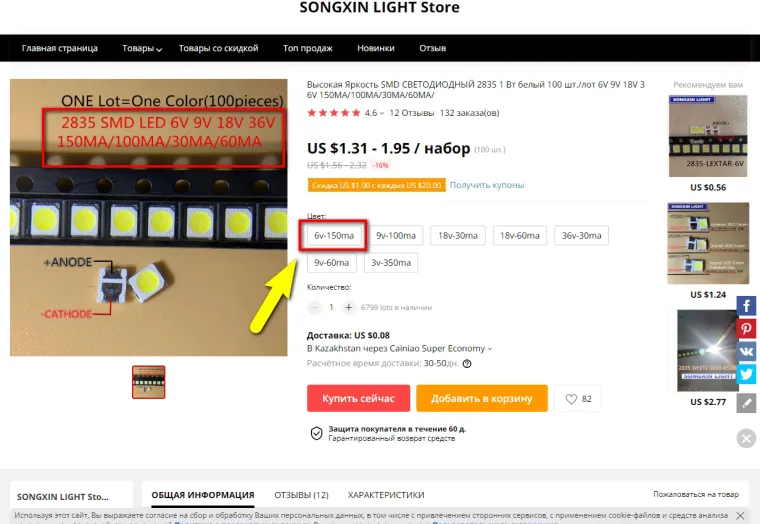760x524 pixels.
Task: Increase quantity with plus button
Action: [348, 307]
